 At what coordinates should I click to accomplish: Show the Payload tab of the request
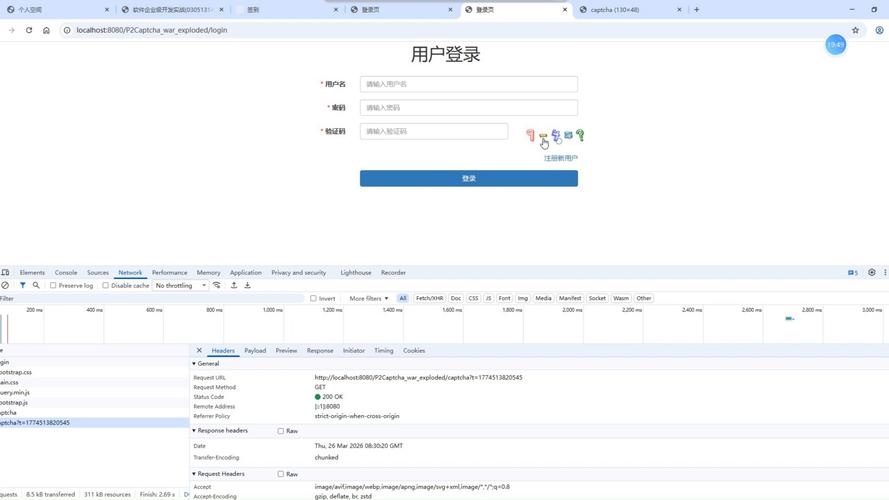pos(255,351)
